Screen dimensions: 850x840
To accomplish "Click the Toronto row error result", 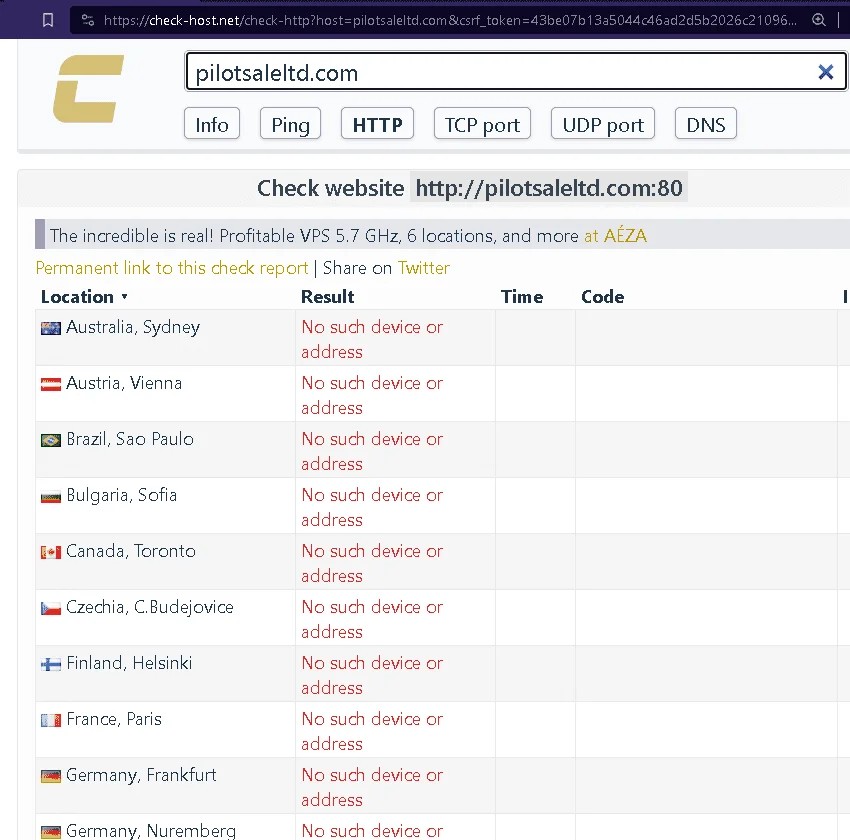I will pos(372,563).
